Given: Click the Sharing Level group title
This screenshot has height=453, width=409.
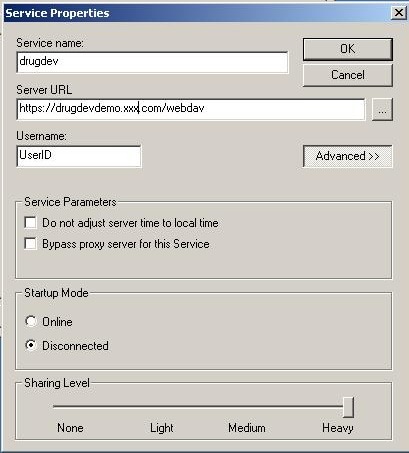Looking at the screenshot, I should (x=57, y=383).
